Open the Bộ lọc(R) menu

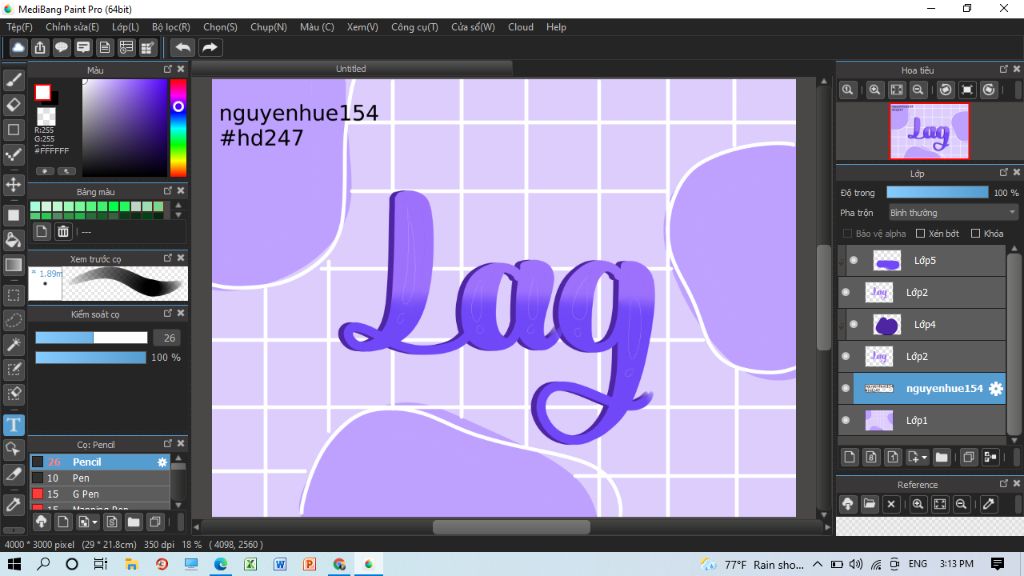(x=171, y=27)
